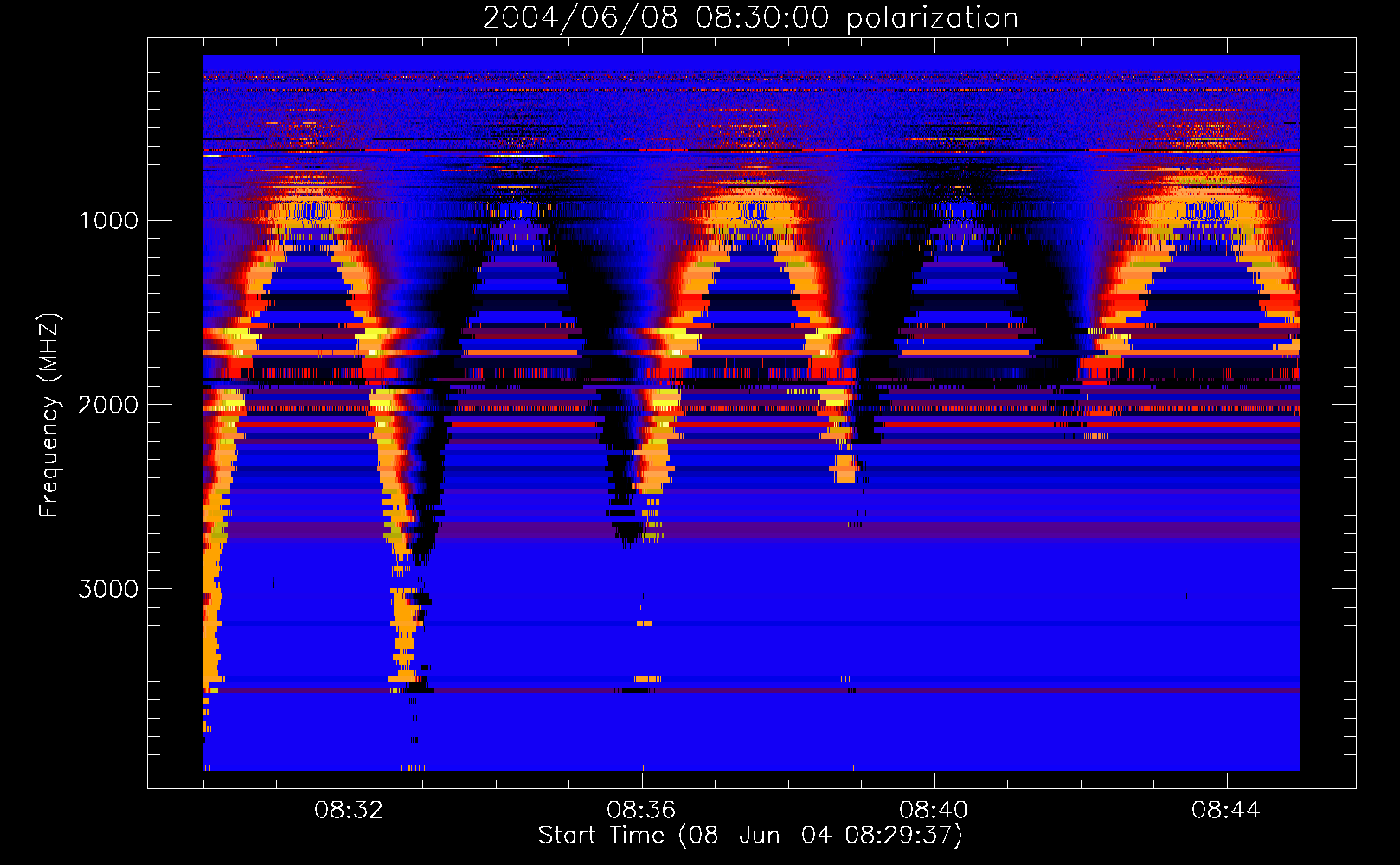
Task: Click the 3000 frequency tick label
Action: coord(109,589)
